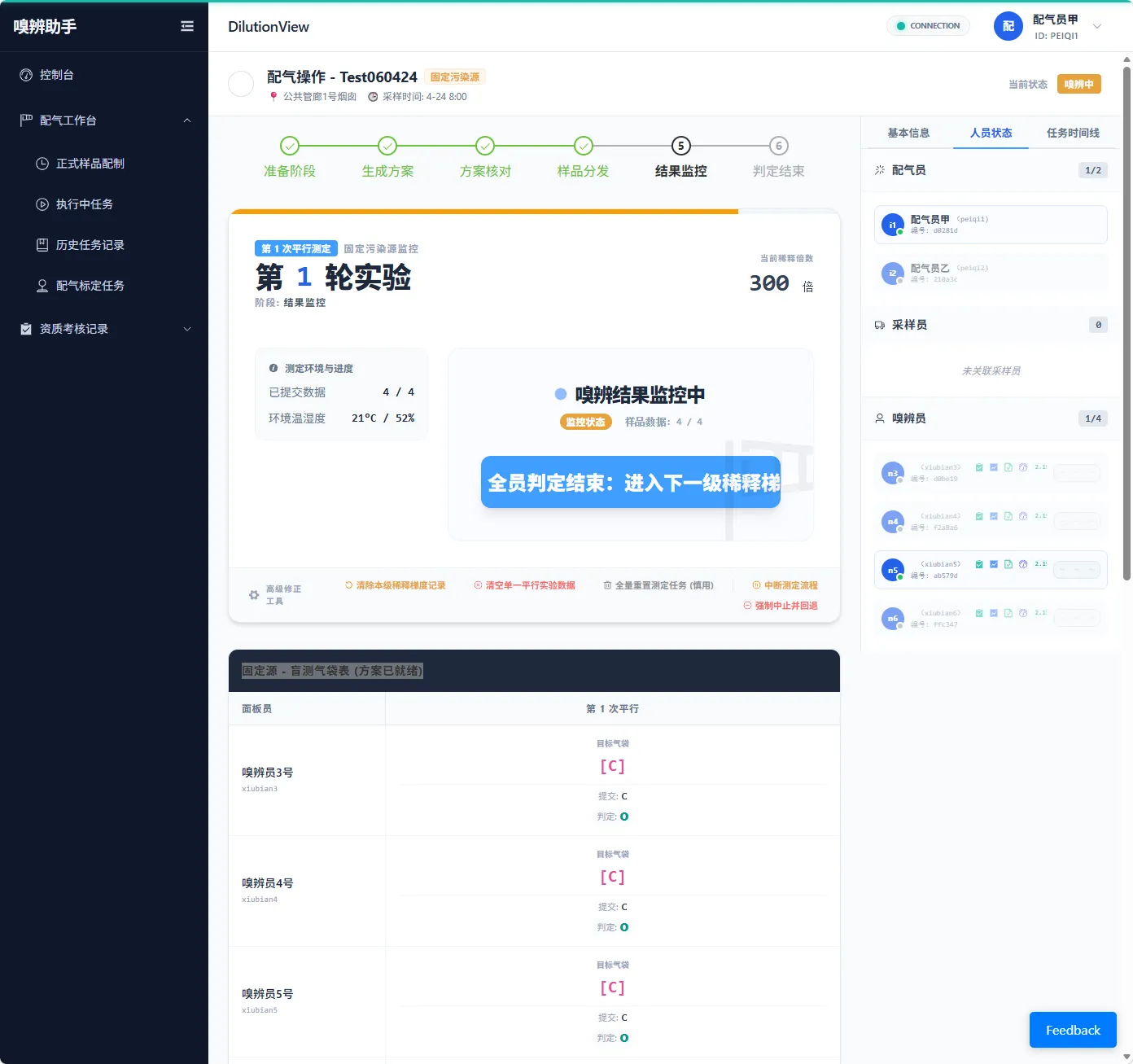Click xiubian4's purple gauge icon
The image size is (1133, 1064).
coord(1023,516)
